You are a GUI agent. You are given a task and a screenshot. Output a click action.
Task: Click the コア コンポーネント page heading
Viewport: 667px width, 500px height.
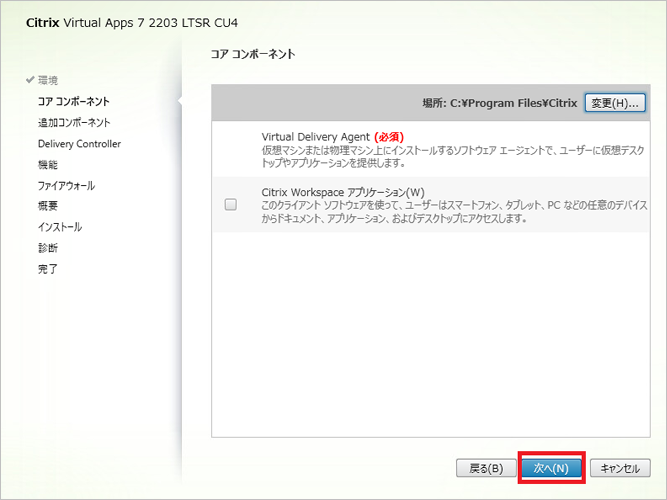[253, 54]
